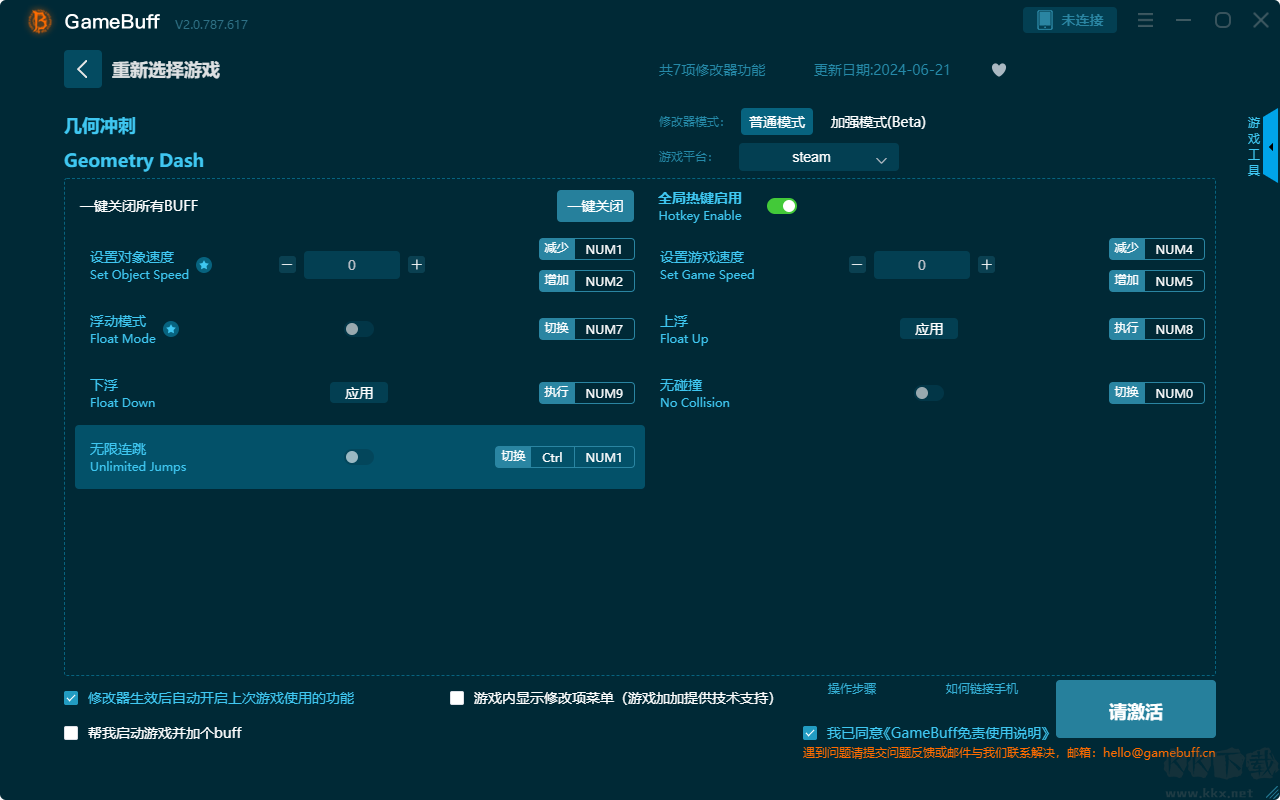Open the 如何链接手机 link
Screen dimensions: 1280x800
coord(982,689)
